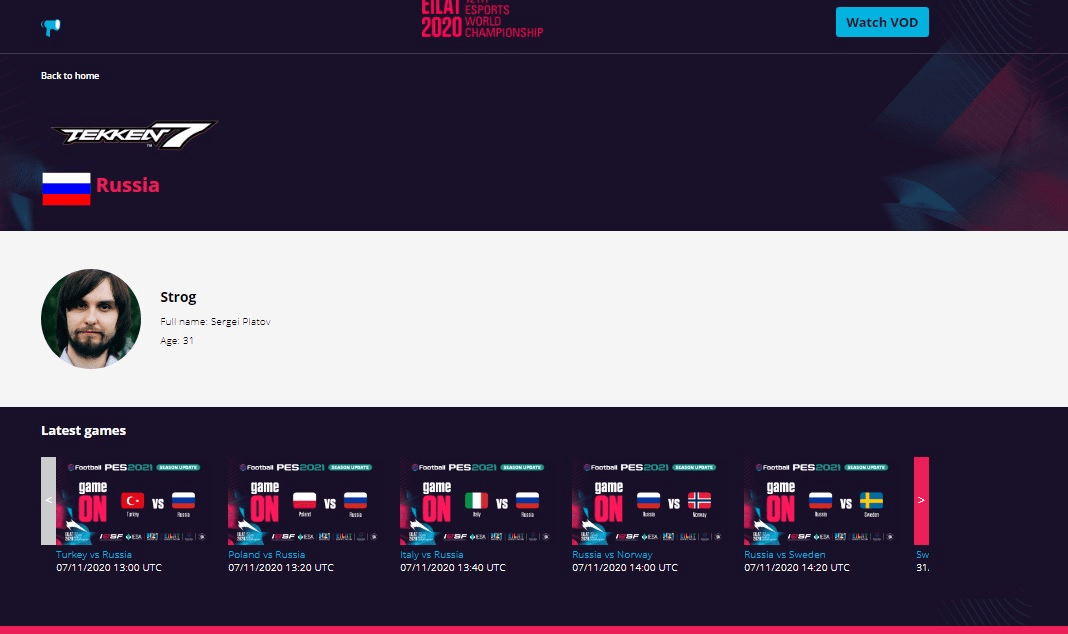
Task: Click the Russia vs Norway title link
Action: pyautogui.click(x=612, y=554)
